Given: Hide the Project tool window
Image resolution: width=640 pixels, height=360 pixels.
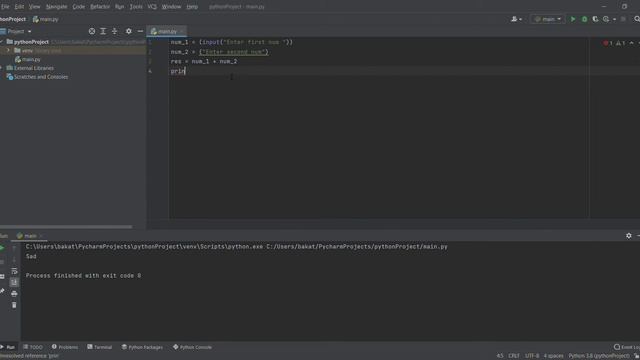Looking at the screenshot, I should pos(140,31).
